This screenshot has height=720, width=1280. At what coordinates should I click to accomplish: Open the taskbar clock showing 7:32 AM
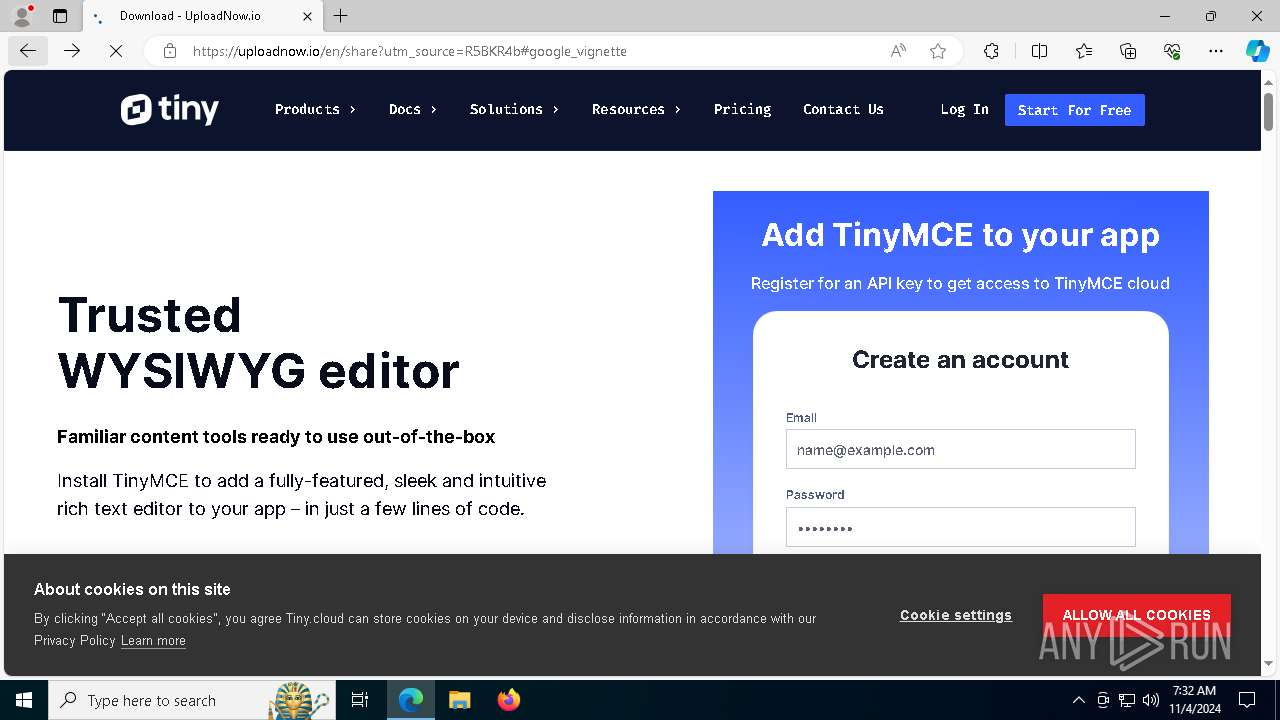tap(1194, 700)
